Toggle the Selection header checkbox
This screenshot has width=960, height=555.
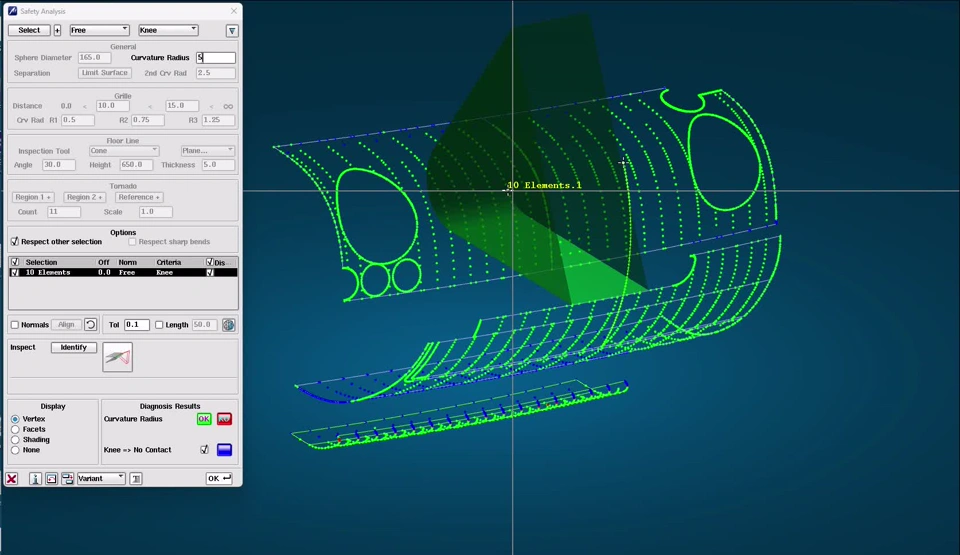(x=15, y=262)
